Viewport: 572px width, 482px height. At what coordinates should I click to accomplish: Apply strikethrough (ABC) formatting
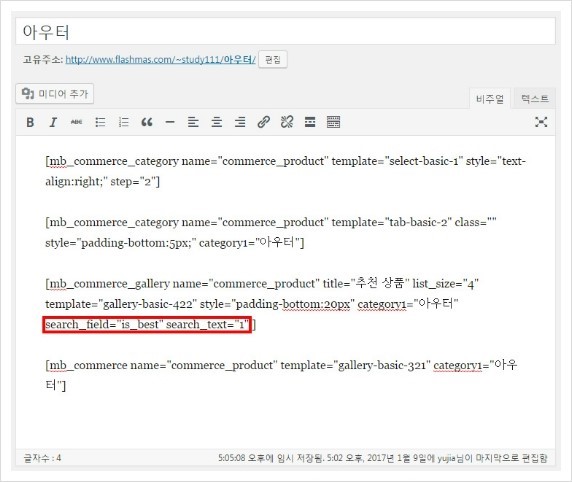click(77, 122)
